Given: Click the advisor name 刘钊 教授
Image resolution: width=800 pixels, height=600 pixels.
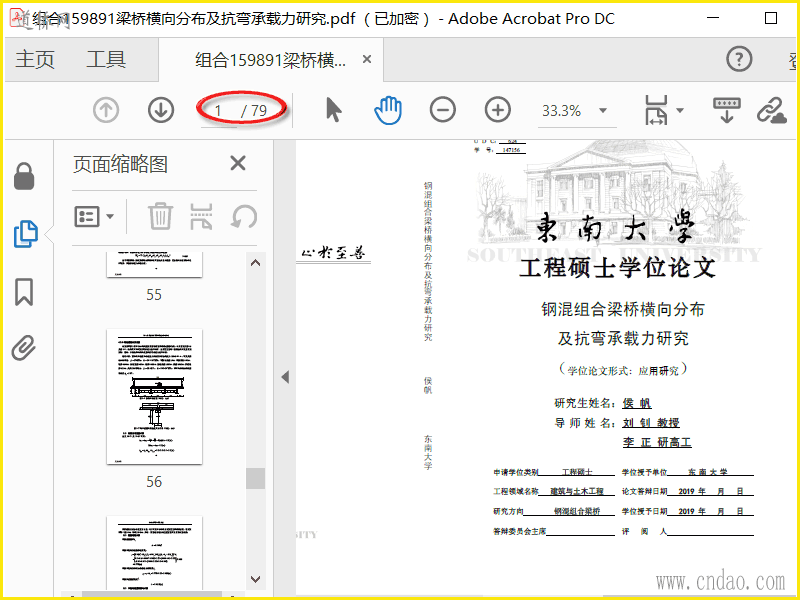Looking at the screenshot, I should tap(651, 423).
